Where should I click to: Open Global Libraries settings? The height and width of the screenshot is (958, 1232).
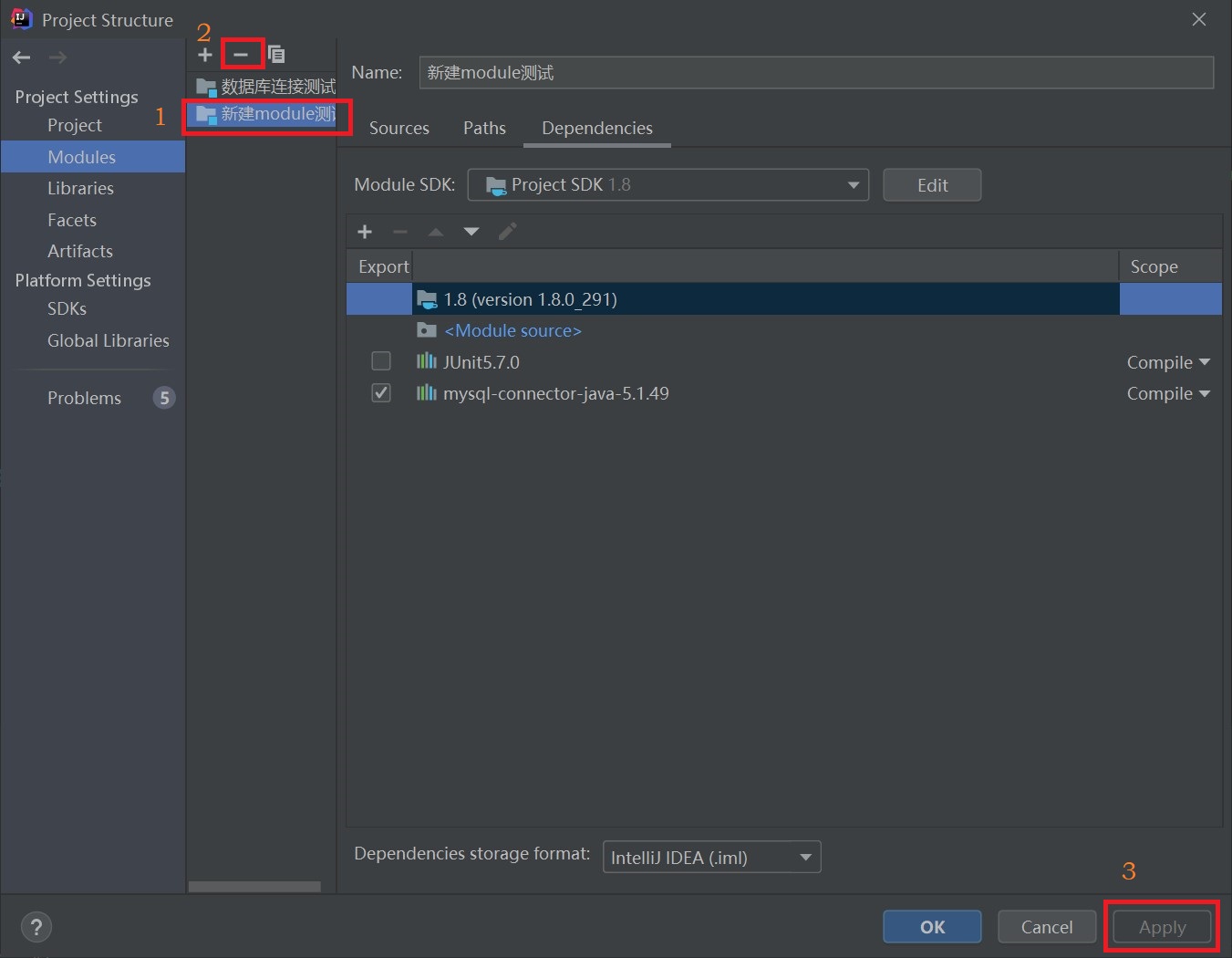109,340
